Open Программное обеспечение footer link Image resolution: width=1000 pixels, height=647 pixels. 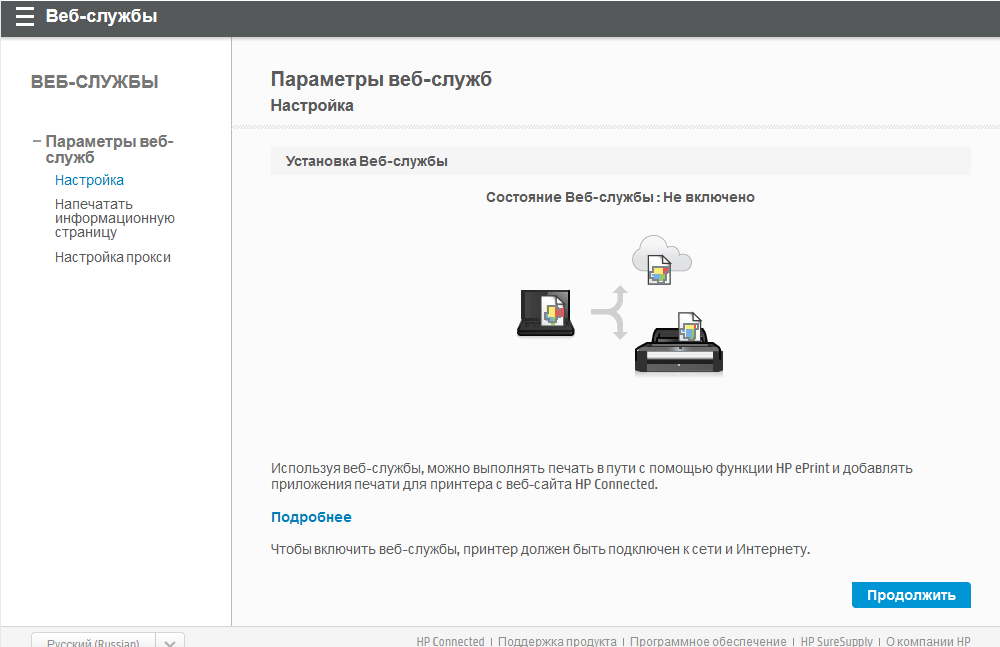coord(709,641)
